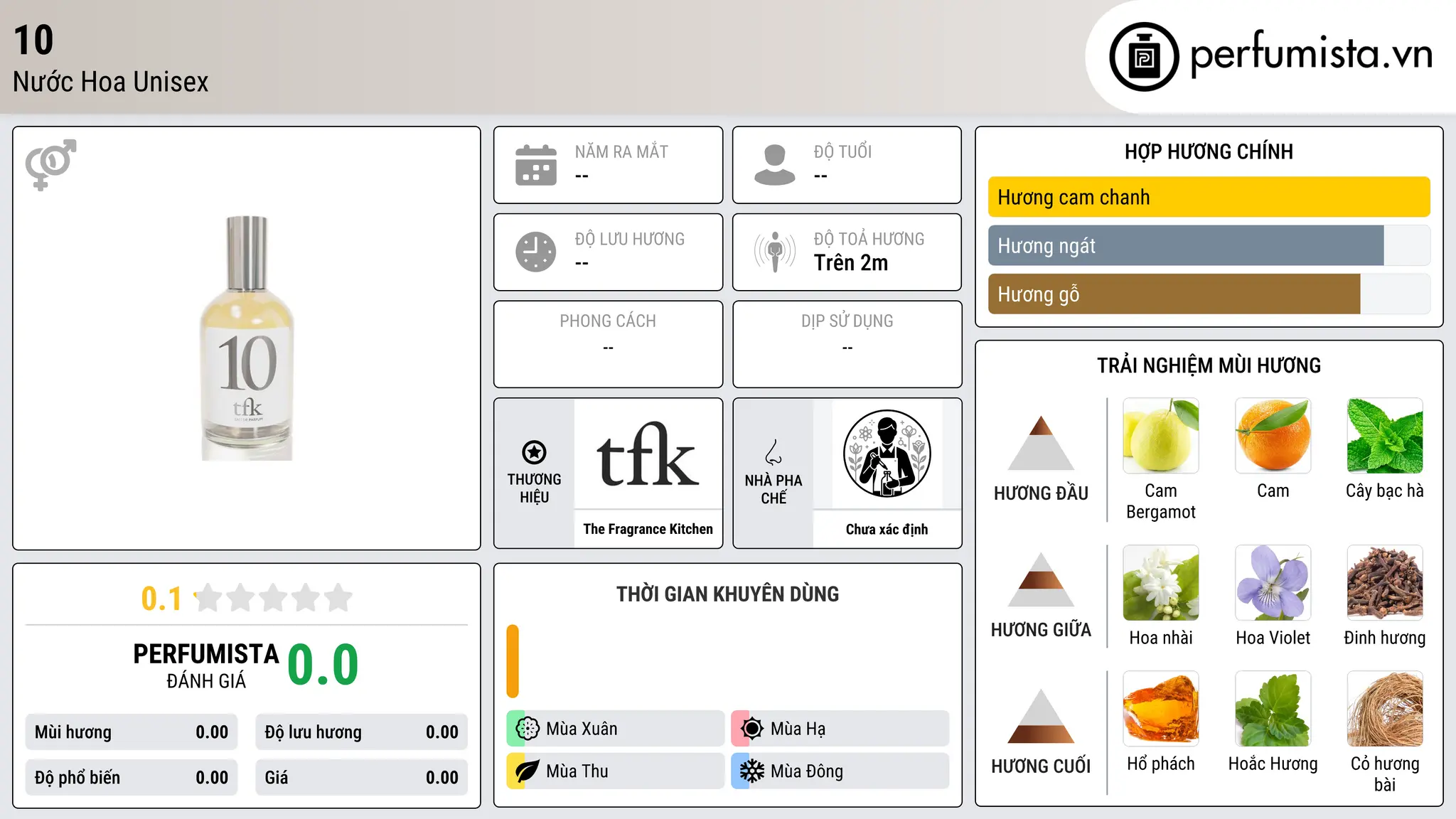
Task: Open the Đinh hương note thumbnail
Action: coord(1384,582)
